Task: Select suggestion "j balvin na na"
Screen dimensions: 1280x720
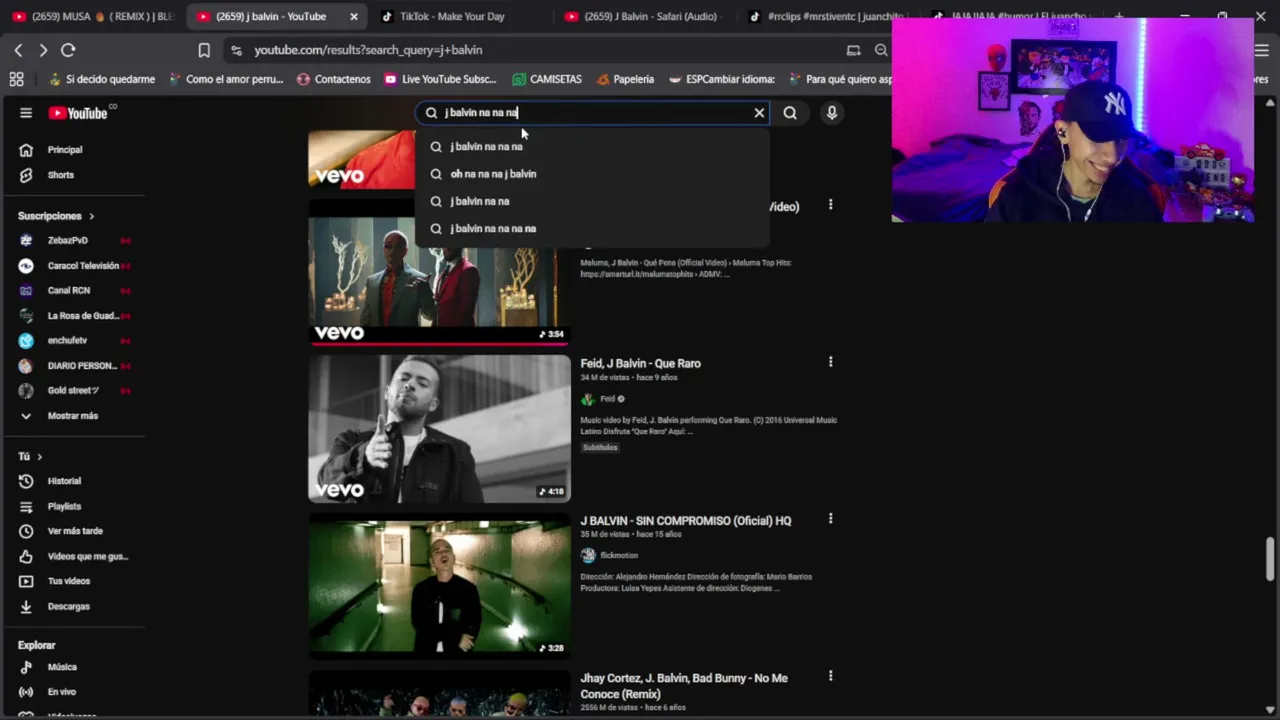Action: [x=592, y=201]
